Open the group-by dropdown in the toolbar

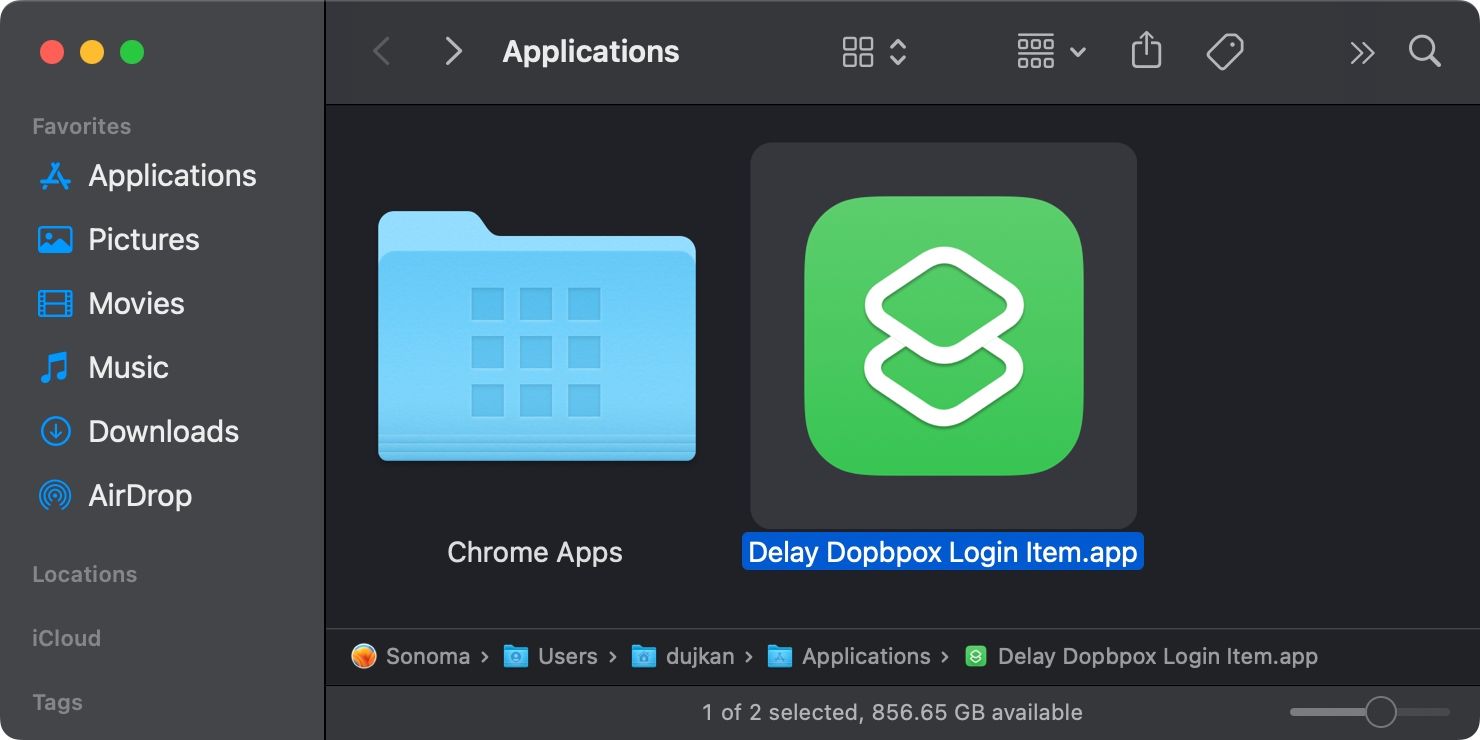coord(1048,51)
